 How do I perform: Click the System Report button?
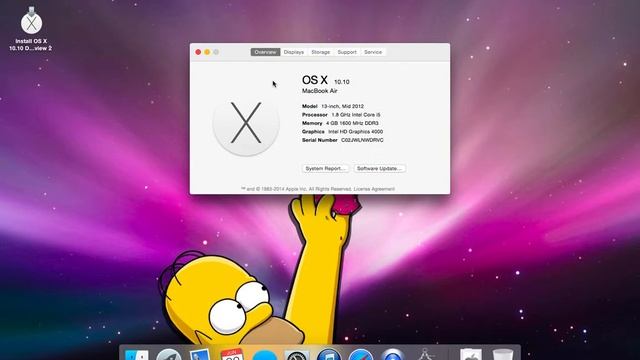[325, 169]
